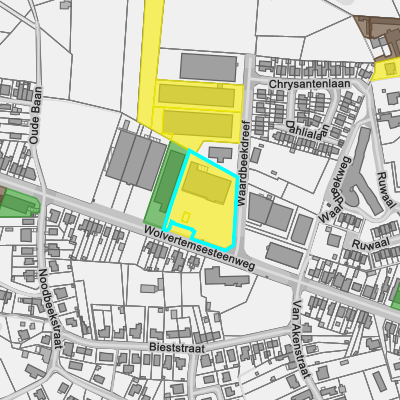Select the grey building south of Wolvertemsesteenweg
Screen dimensions: 400x400
(x=227, y=276)
